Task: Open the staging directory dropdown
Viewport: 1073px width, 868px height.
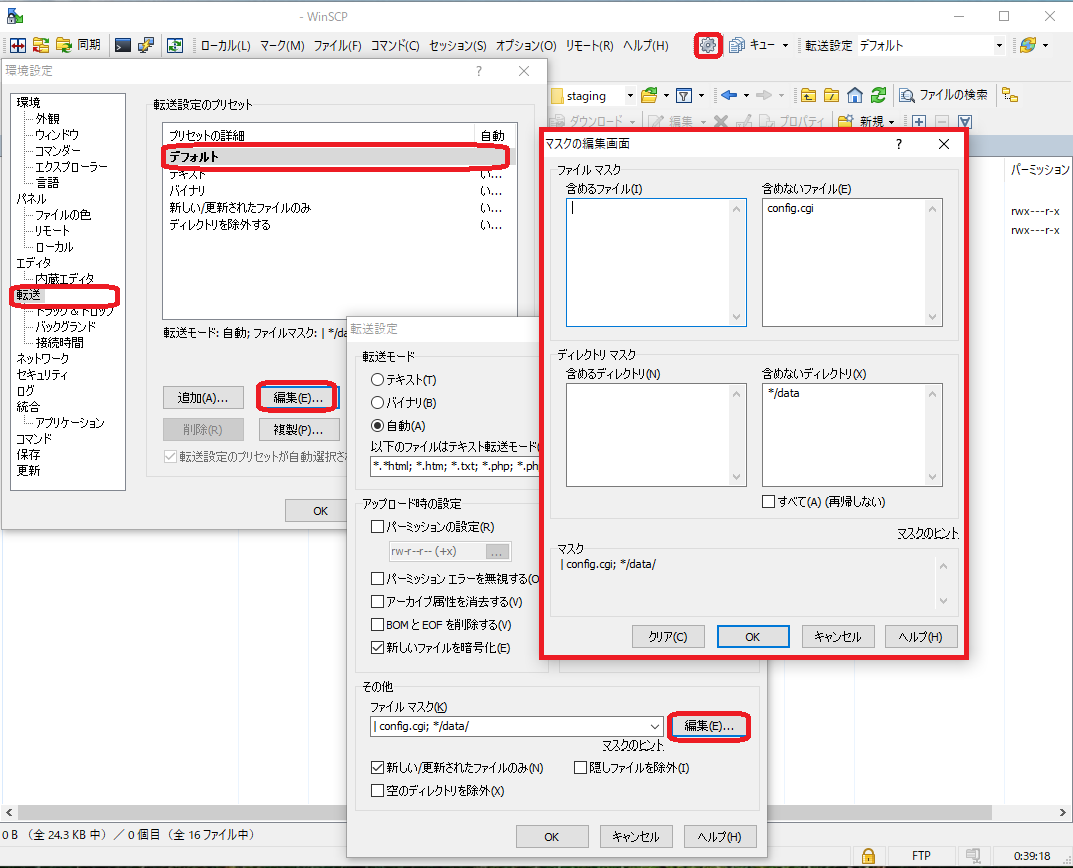Action: click(x=630, y=95)
